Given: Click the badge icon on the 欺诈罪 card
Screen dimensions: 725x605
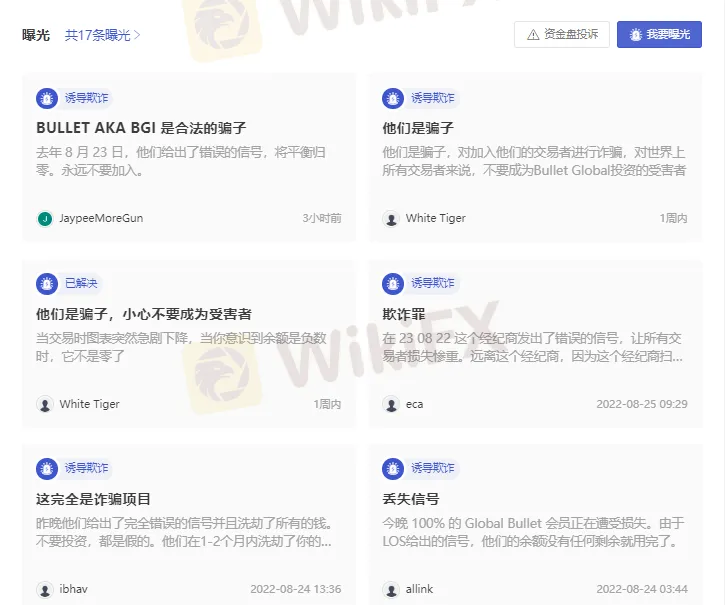Looking at the screenshot, I should click(393, 284).
